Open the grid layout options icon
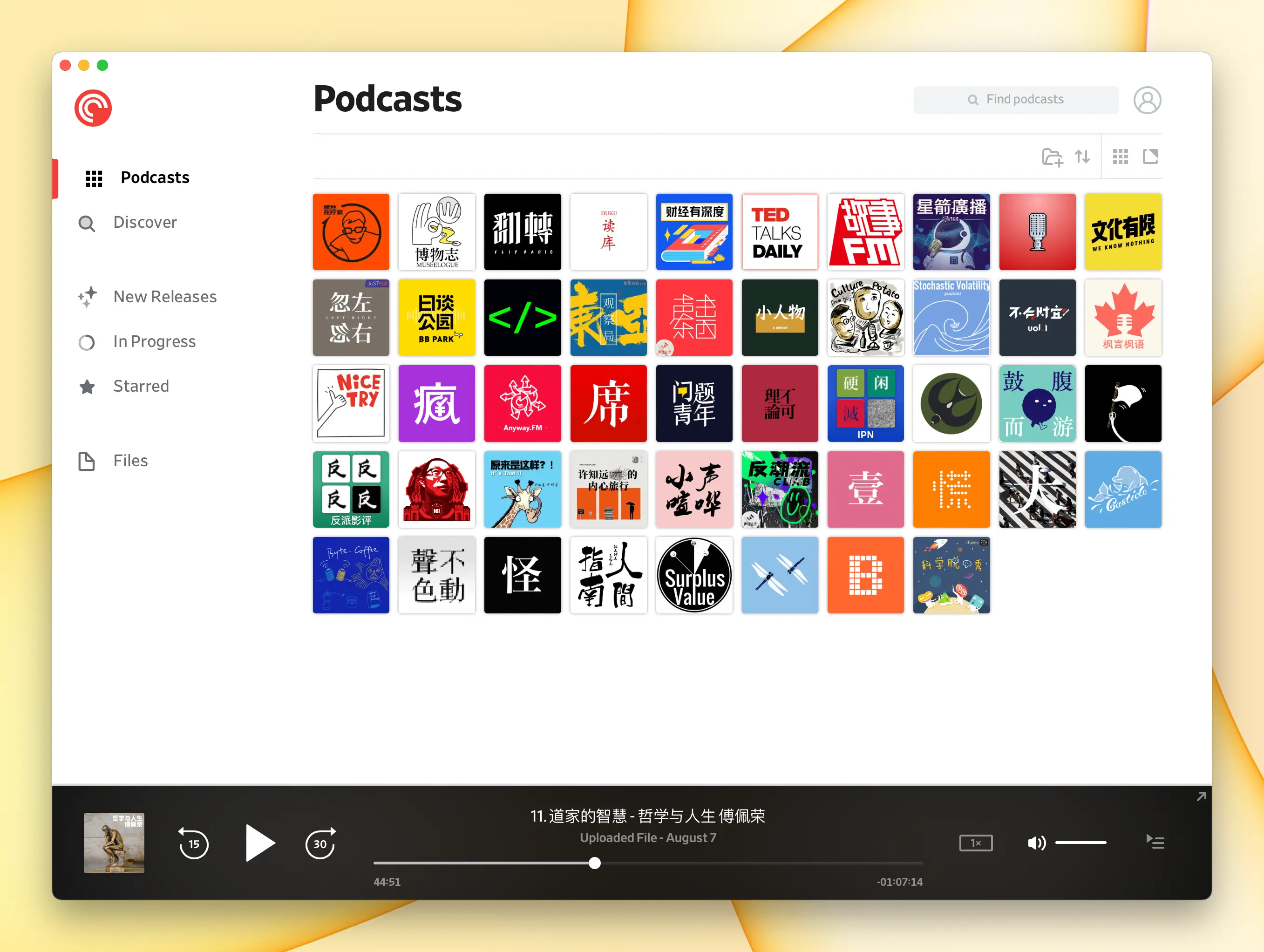The height and width of the screenshot is (952, 1264). 1120,156
